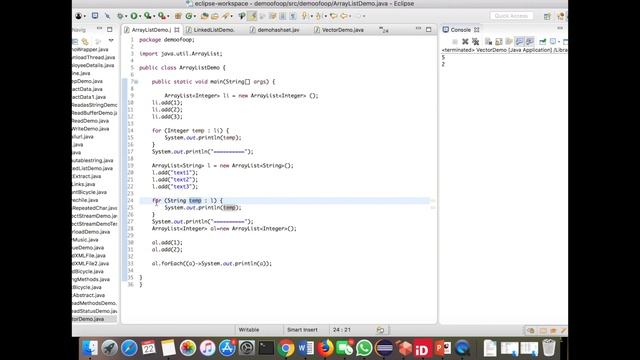Image resolution: width=640 pixels, height=360 pixels.
Task: Open ReadBufferDemo.java in the navigator
Action: [x=94, y=113]
